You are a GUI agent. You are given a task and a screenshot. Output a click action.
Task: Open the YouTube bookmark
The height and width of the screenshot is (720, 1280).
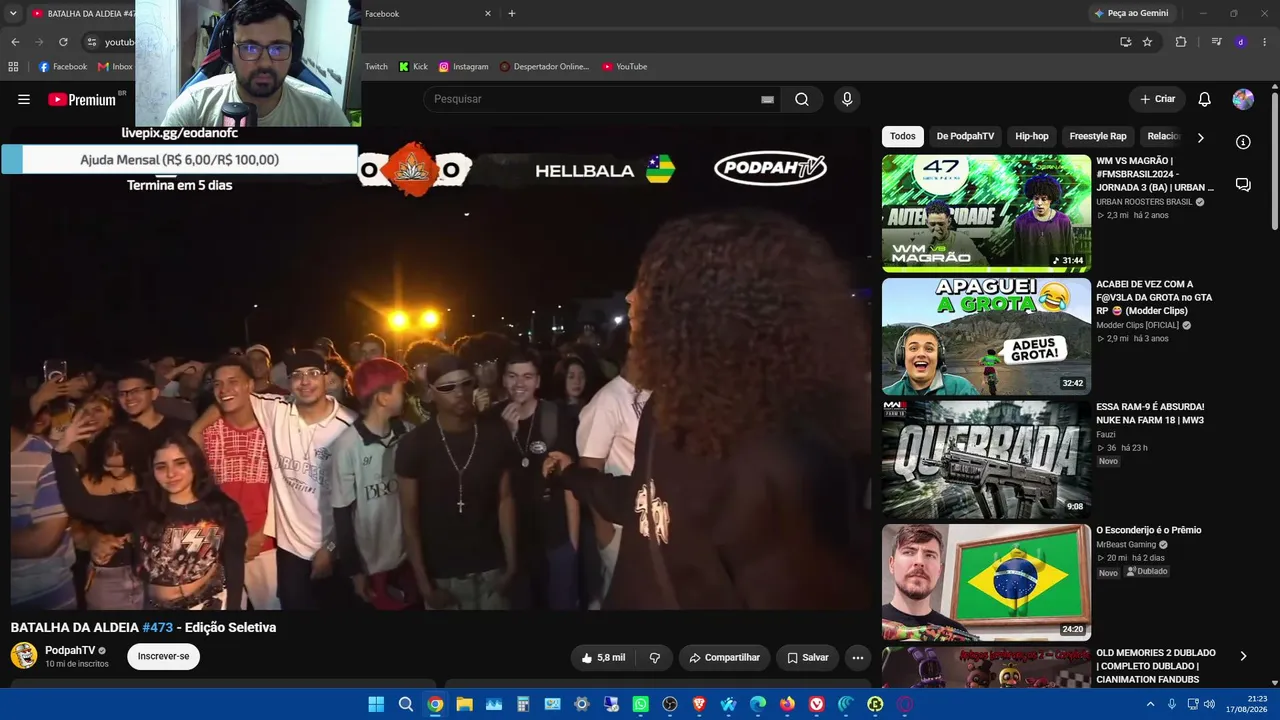click(624, 67)
